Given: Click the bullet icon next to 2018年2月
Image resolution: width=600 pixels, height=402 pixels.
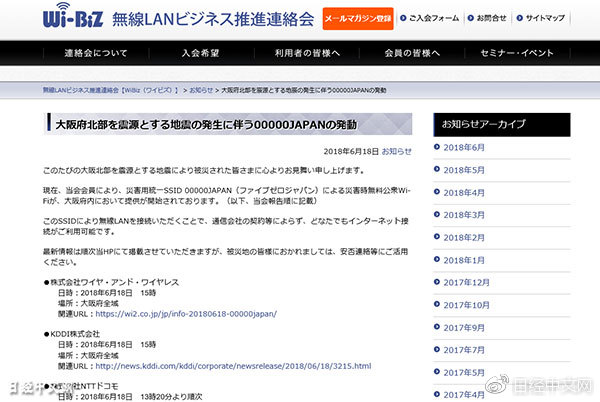Looking at the screenshot, I should point(437,237).
